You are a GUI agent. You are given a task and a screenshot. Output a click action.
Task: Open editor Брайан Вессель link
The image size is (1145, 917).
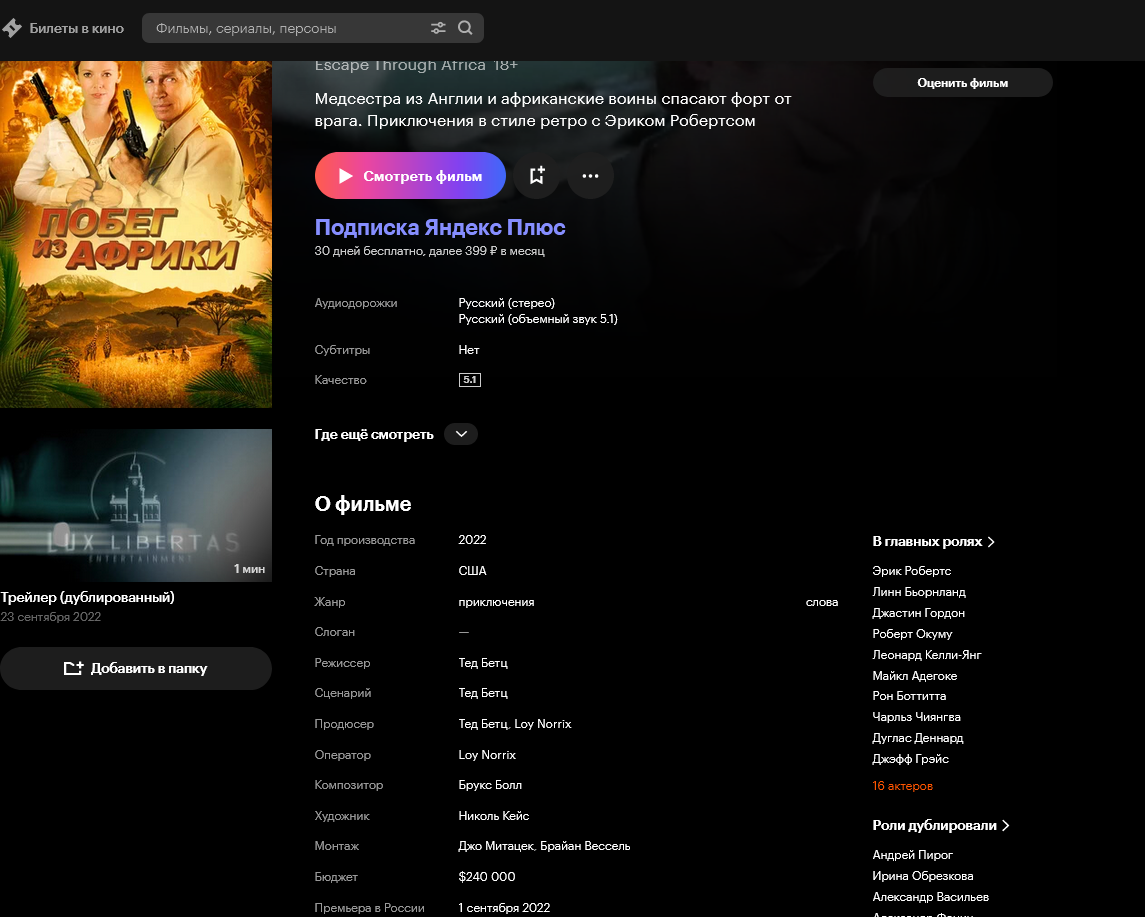[x=585, y=845]
